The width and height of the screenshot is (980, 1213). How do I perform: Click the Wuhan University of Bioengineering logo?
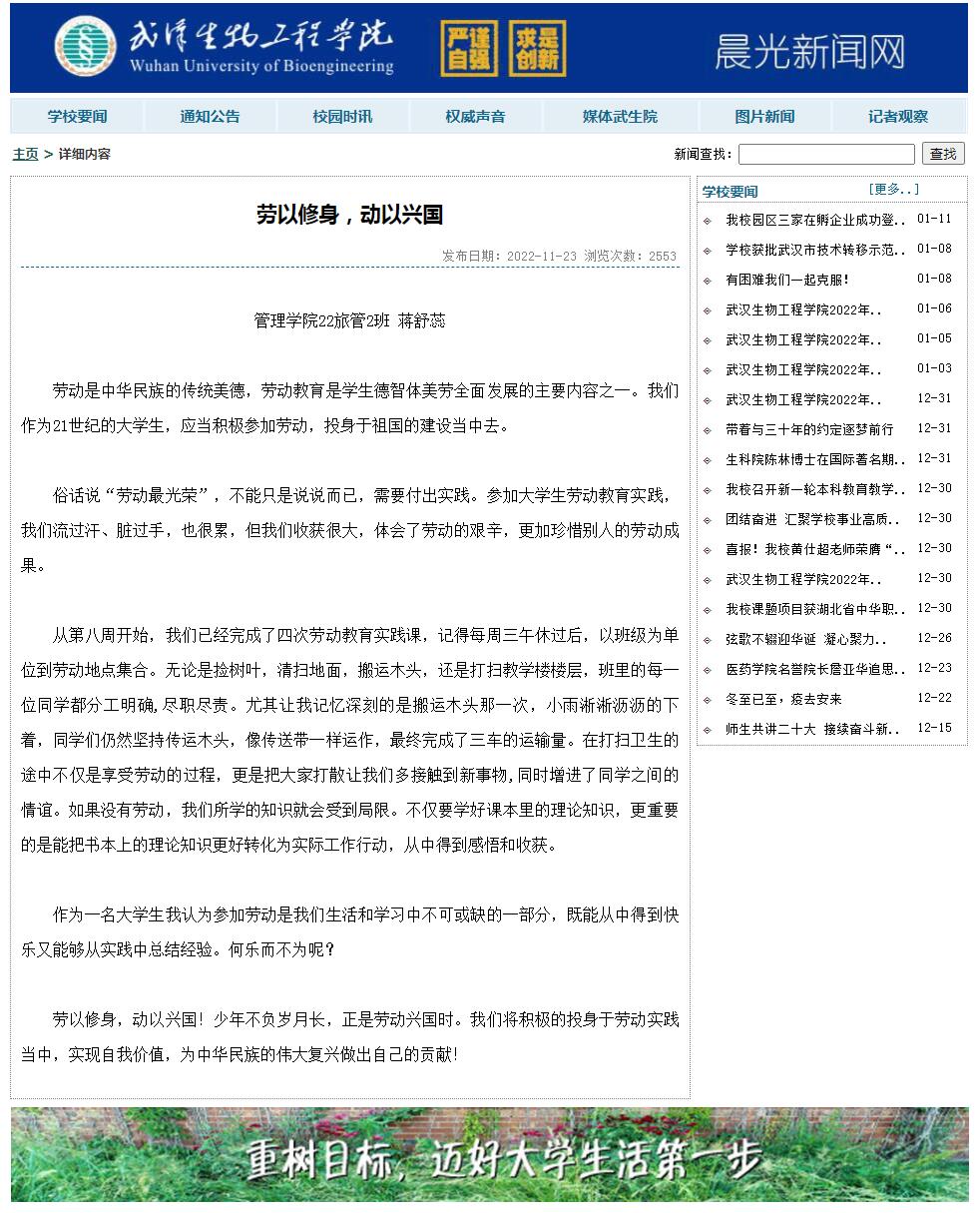click(225, 47)
